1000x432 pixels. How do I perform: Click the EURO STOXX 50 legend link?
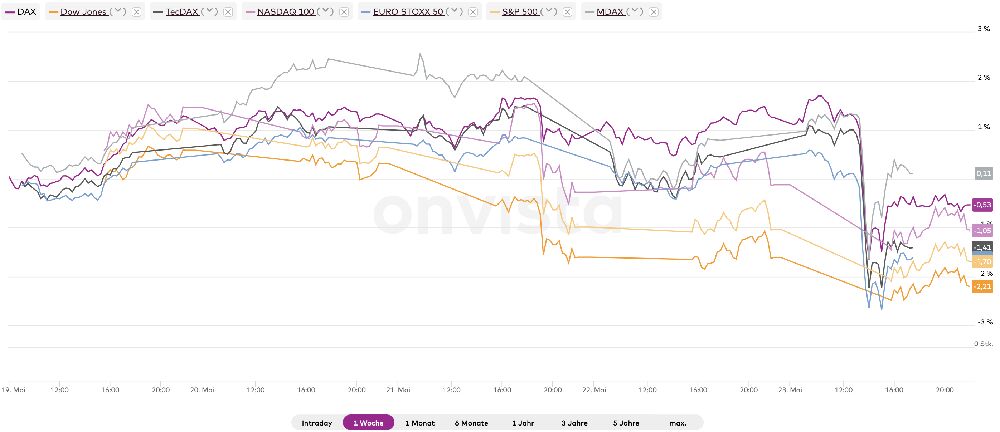408,12
